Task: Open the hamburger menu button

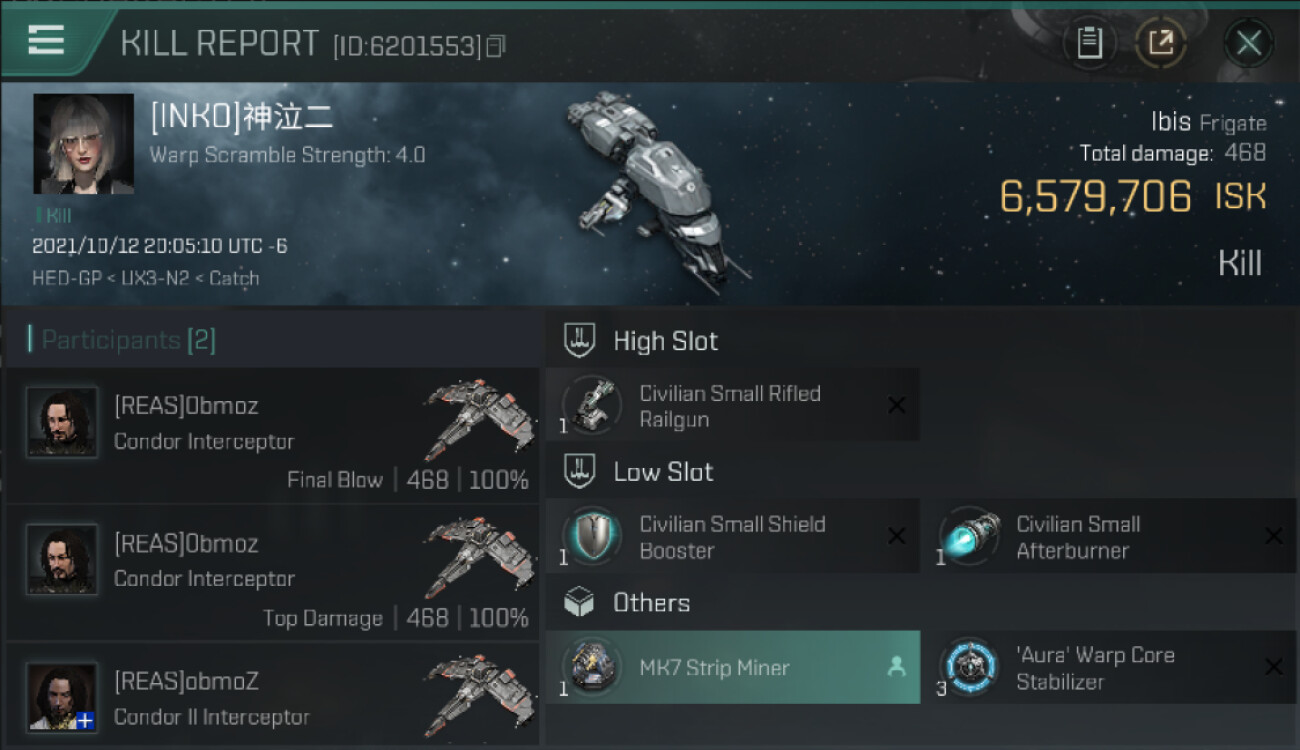Action: (x=46, y=41)
